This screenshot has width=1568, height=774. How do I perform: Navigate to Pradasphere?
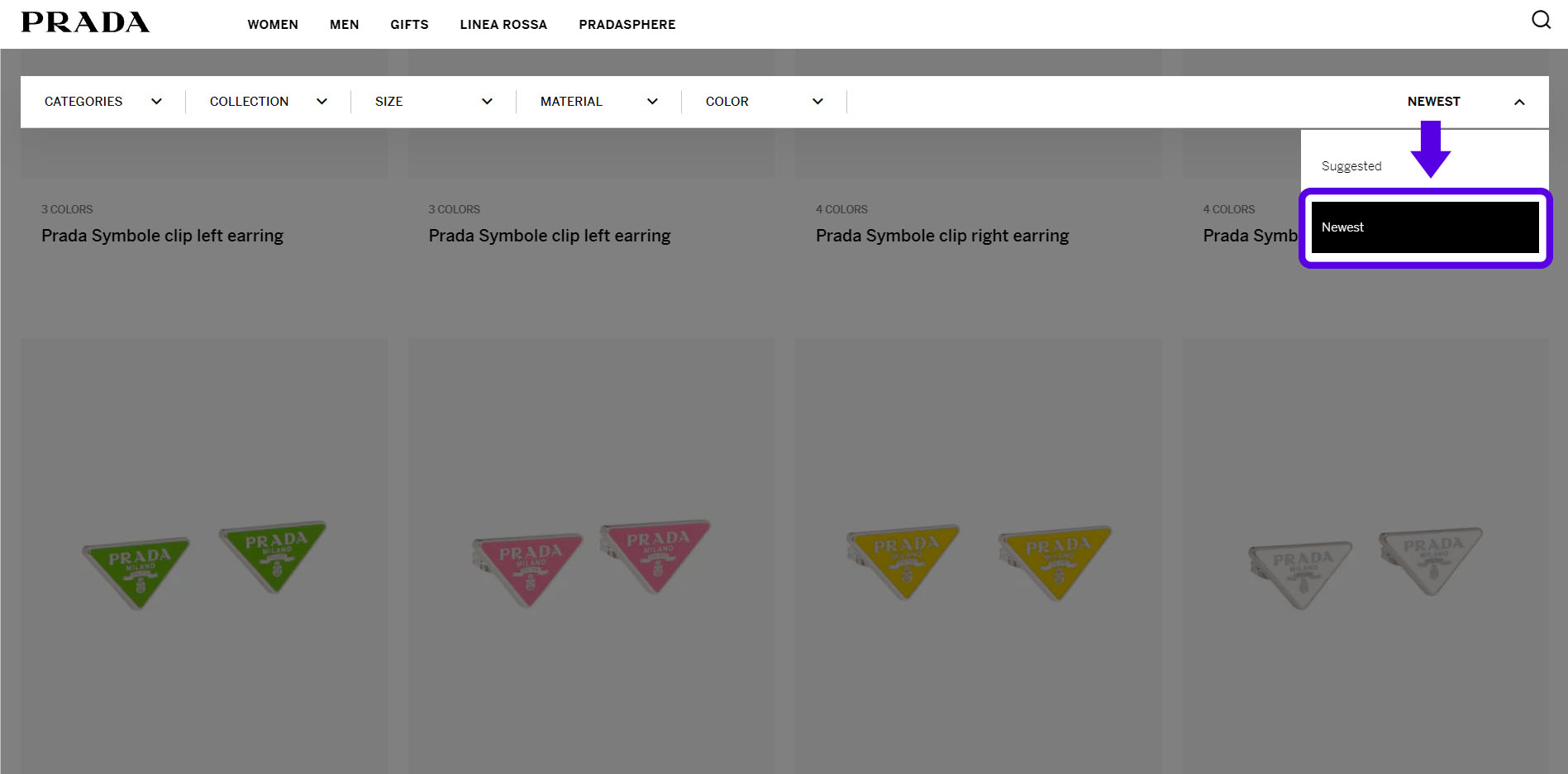[x=627, y=25]
